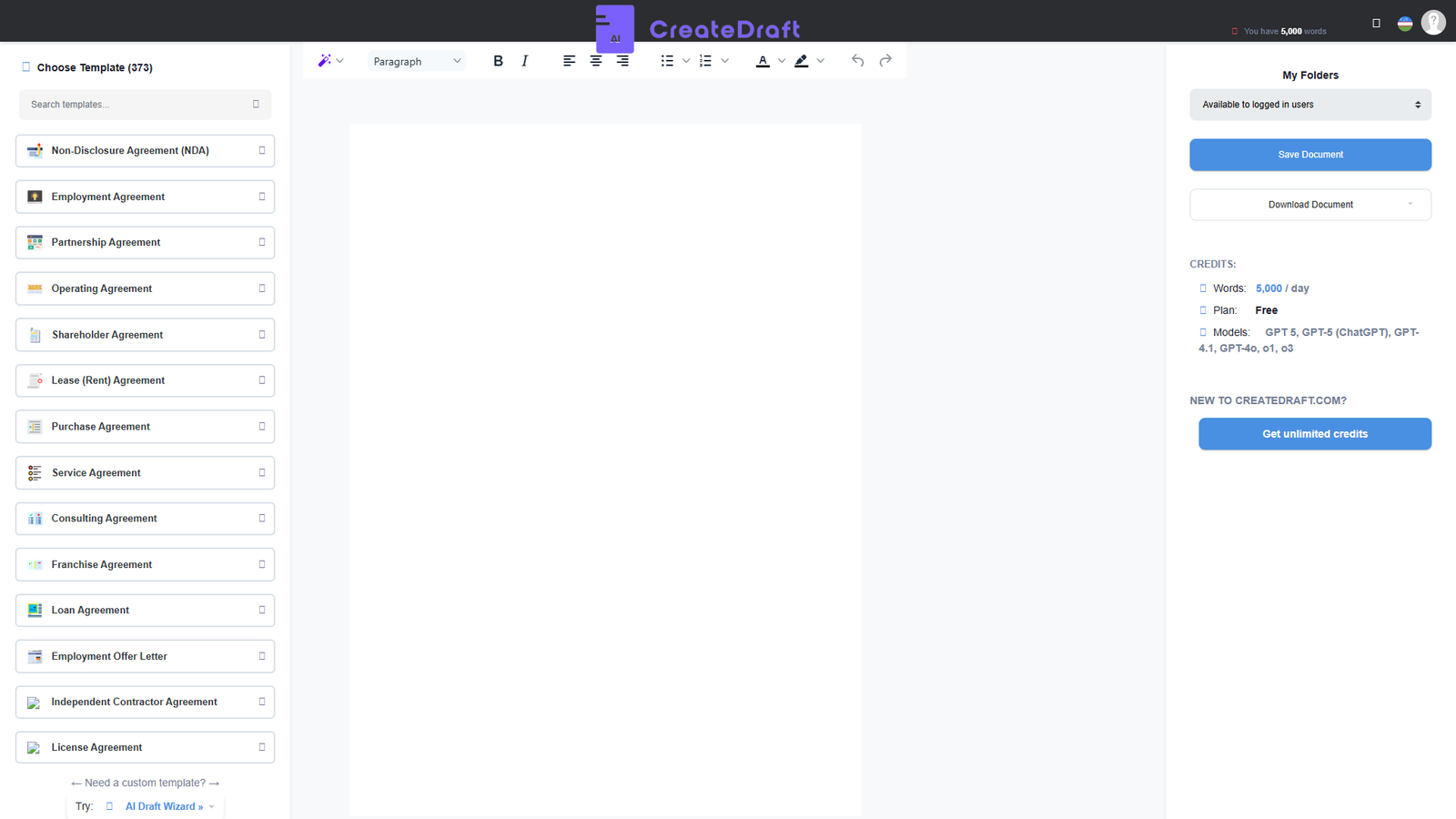Focus the Search templates field
Screen dimensions: 1456x819
(x=145, y=105)
